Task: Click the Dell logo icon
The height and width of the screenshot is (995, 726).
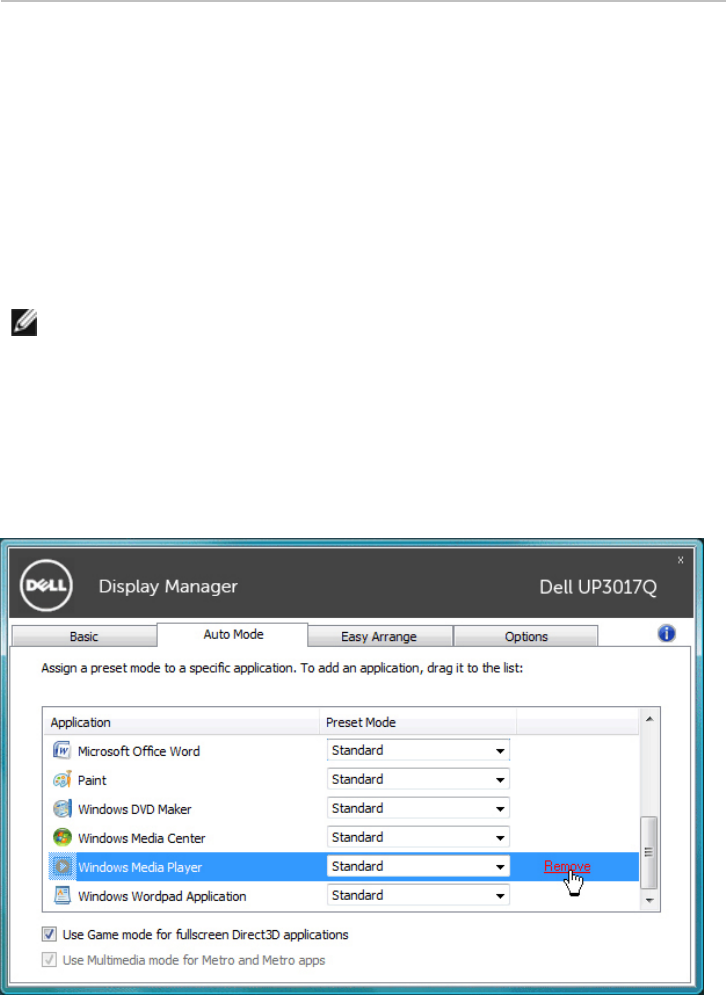Action: (46, 585)
